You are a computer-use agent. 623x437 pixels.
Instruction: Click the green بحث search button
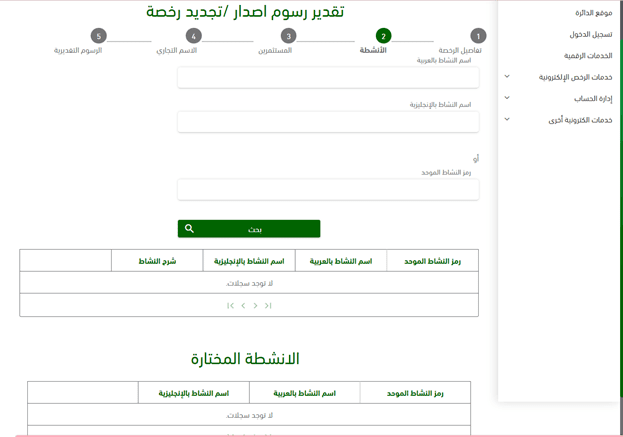(x=249, y=229)
